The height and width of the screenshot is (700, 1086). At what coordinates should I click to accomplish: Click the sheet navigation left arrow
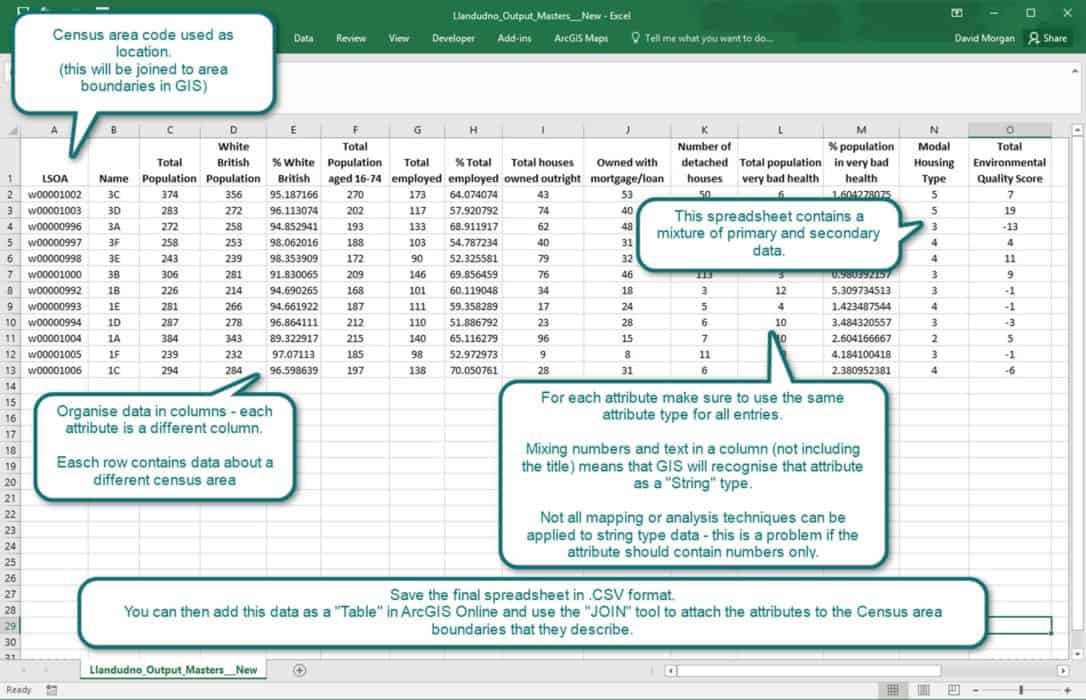pos(22,669)
